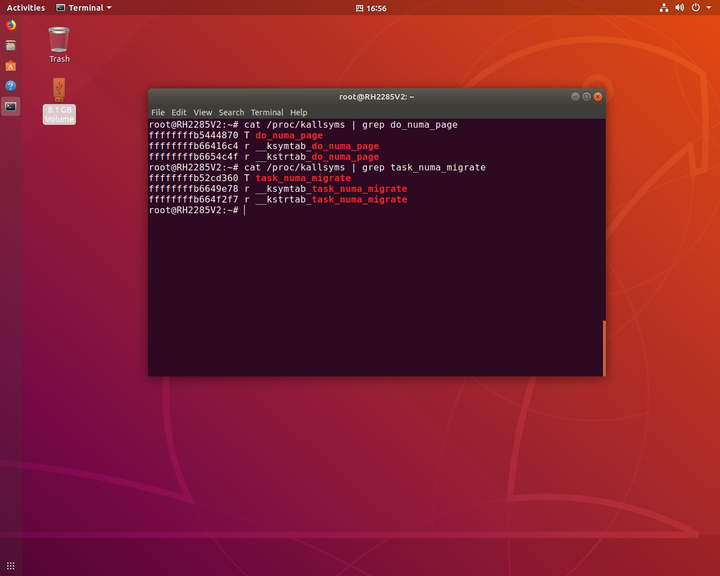Image resolution: width=720 pixels, height=576 pixels.
Task: Open the Search menu in Terminal
Action: (231, 113)
